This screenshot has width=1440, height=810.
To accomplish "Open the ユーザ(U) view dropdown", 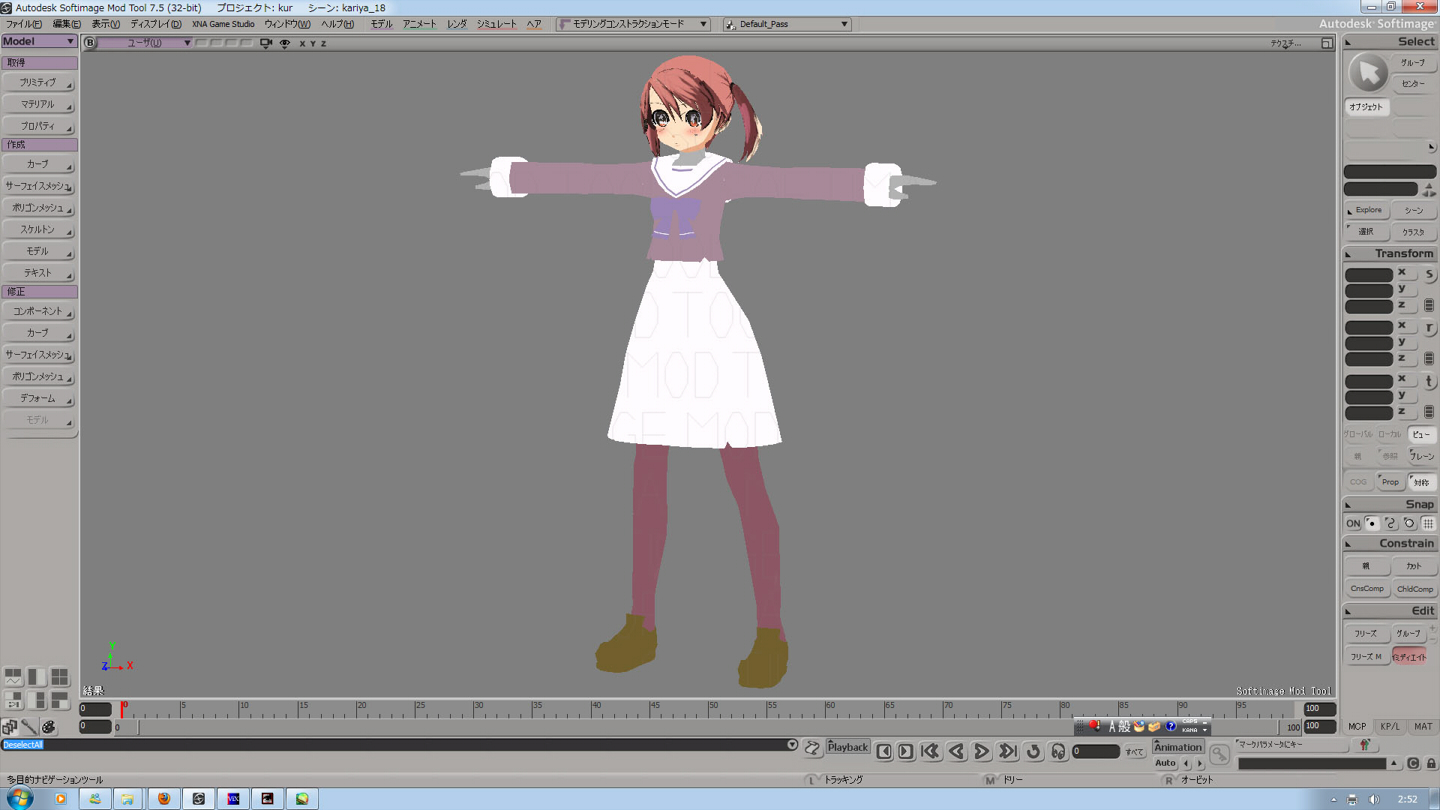I will [x=146, y=43].
